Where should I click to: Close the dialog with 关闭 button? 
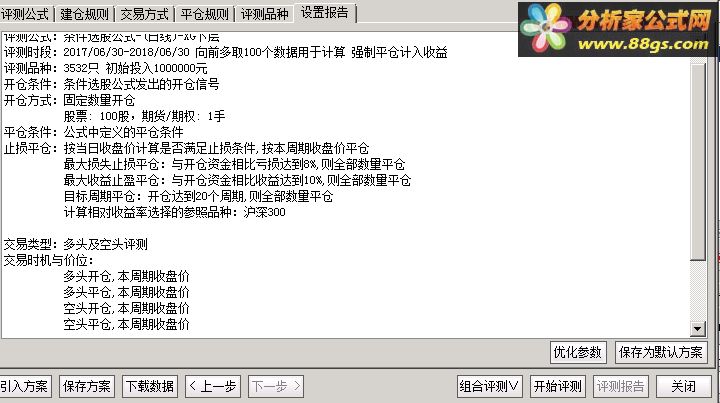(684, 386)
